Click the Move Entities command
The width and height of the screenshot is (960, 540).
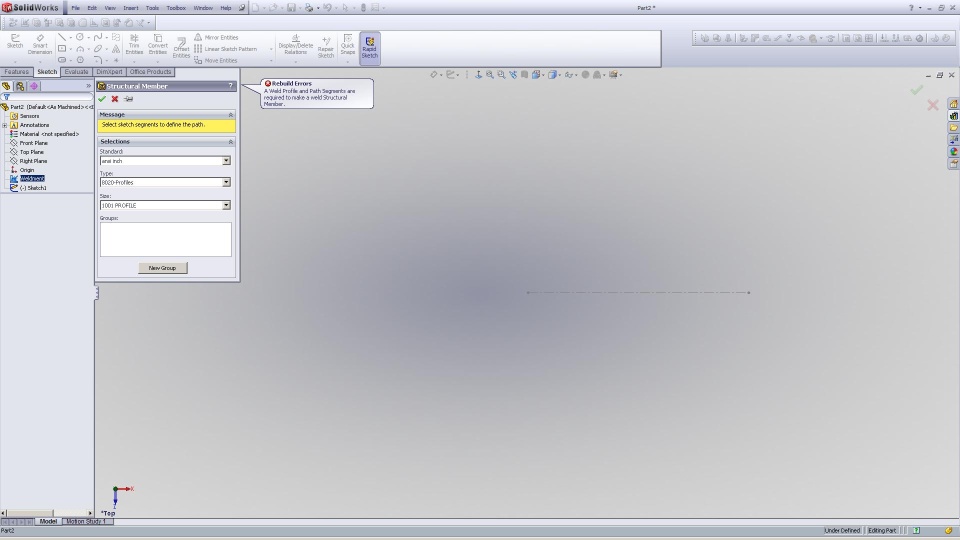(x=216, y=61)
